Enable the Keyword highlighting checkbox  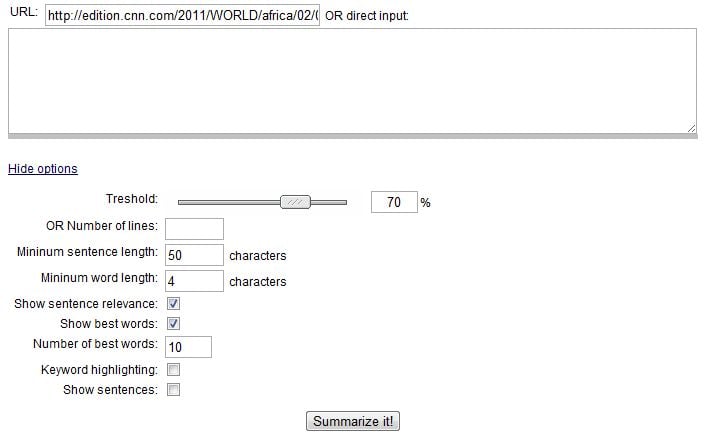point(173,370)
